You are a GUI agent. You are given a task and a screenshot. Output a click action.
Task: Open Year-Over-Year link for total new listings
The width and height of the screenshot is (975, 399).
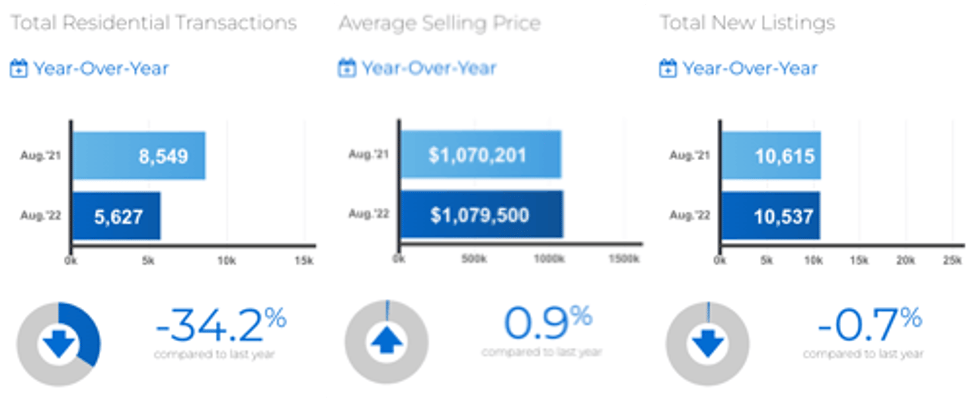tap(750, 68)
